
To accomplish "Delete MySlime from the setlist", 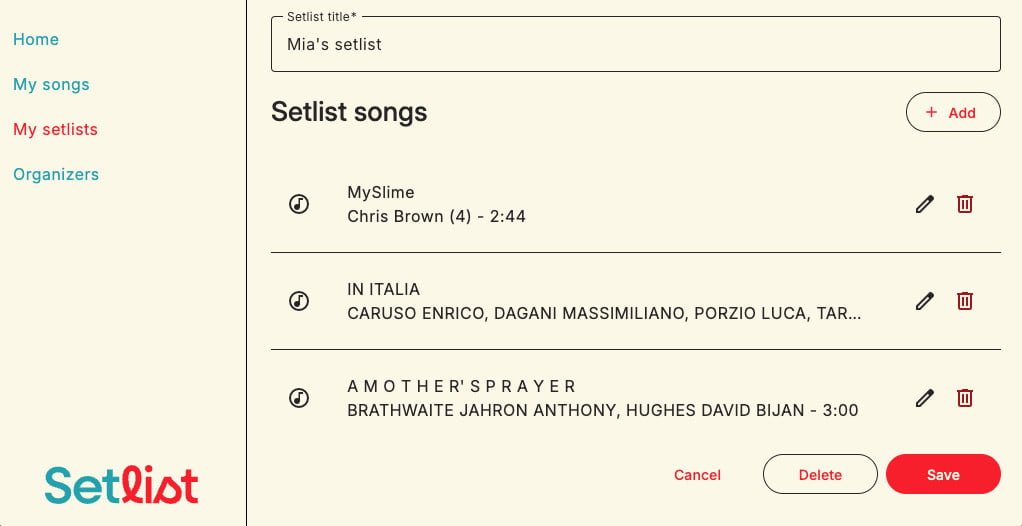I will click(x=965, y=204).
